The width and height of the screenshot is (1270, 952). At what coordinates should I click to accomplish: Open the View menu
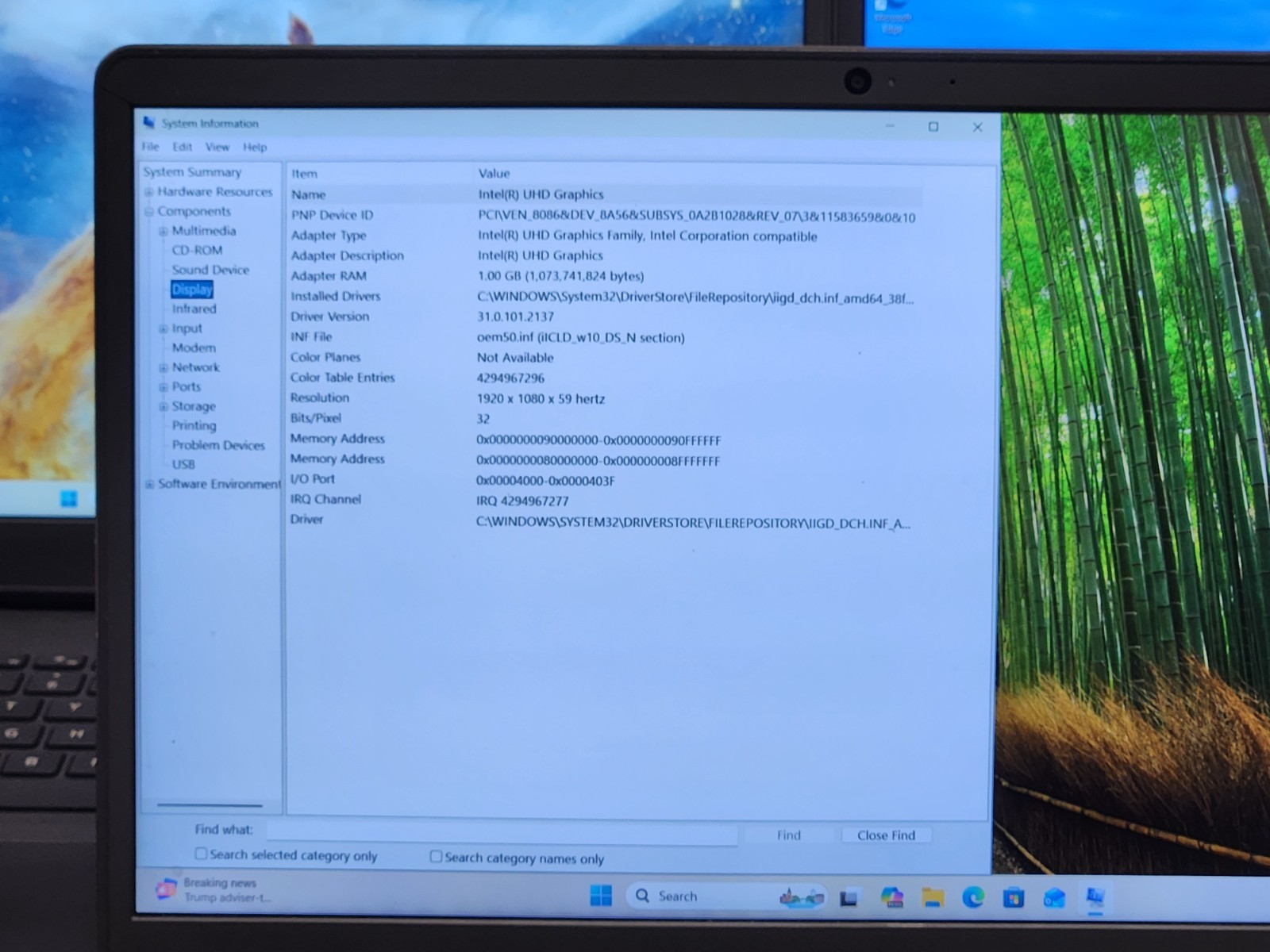(x=217, y=147)
